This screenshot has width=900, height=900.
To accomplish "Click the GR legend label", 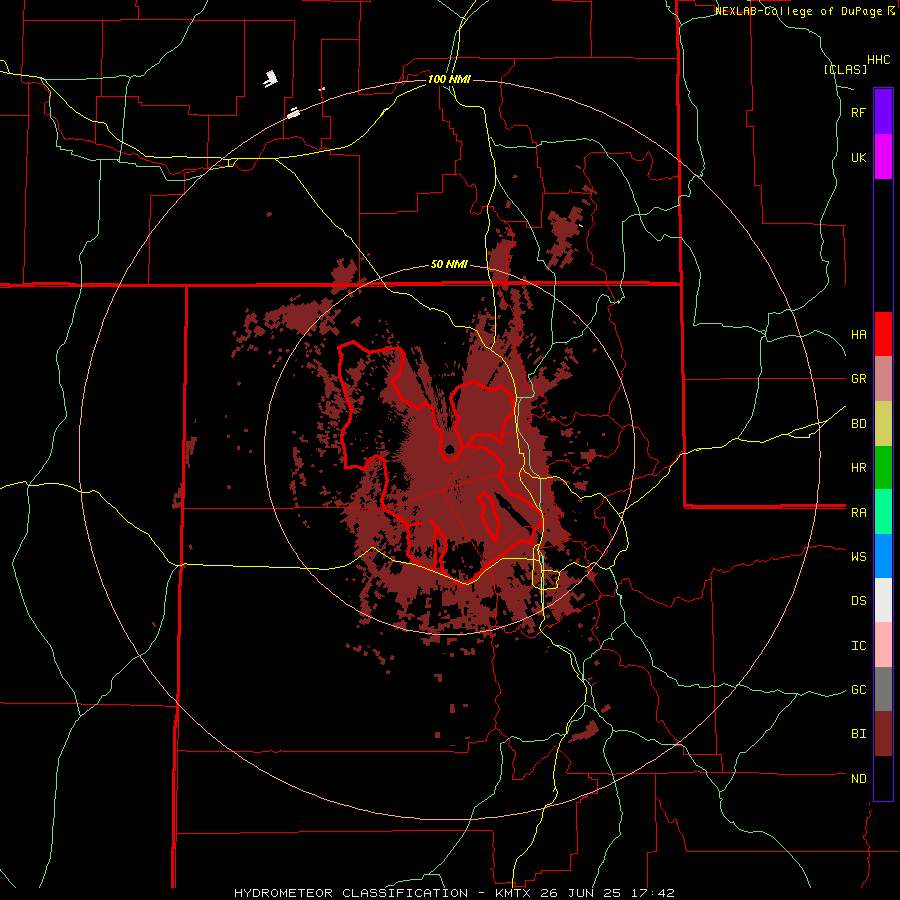I will (858, 379).
